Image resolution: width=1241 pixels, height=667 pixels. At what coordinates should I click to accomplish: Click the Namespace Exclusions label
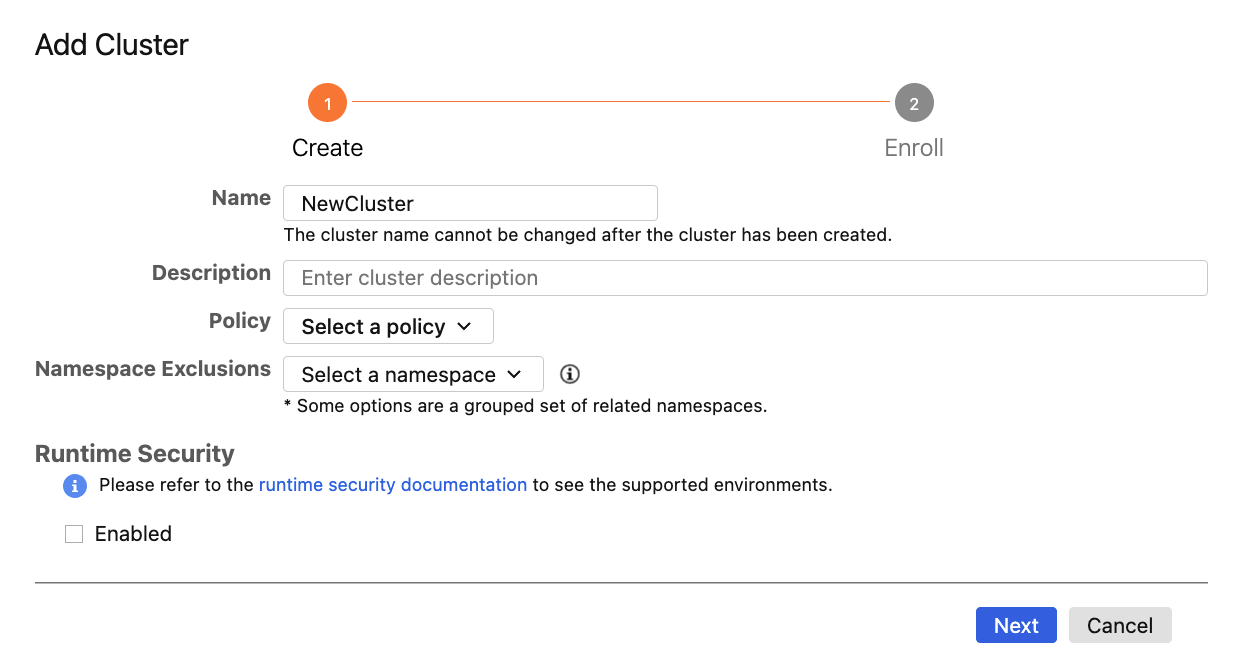pyautogui.click(x=153, y=369)
